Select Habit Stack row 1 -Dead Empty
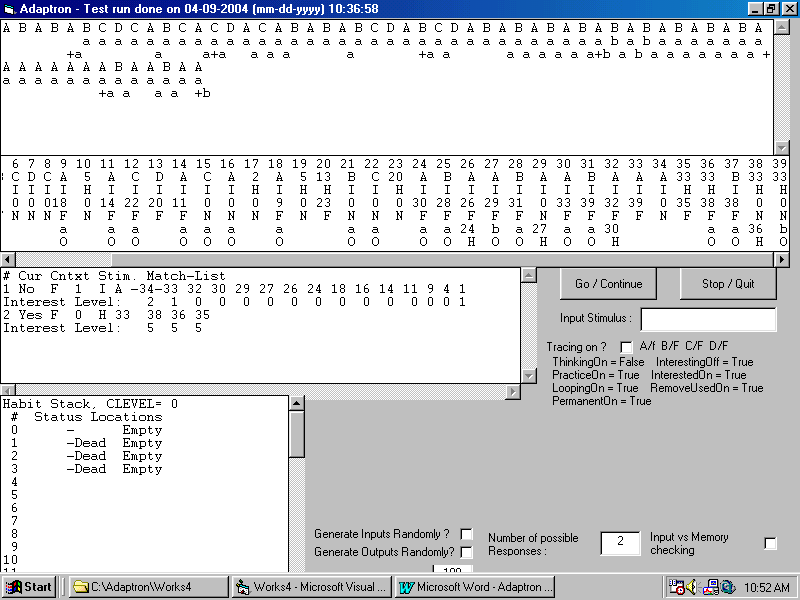 coord(87,443)
